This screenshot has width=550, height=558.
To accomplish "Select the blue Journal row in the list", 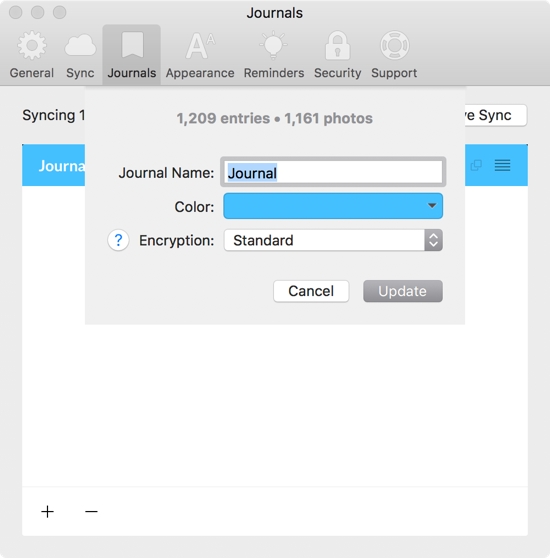I will click(275, 165).
